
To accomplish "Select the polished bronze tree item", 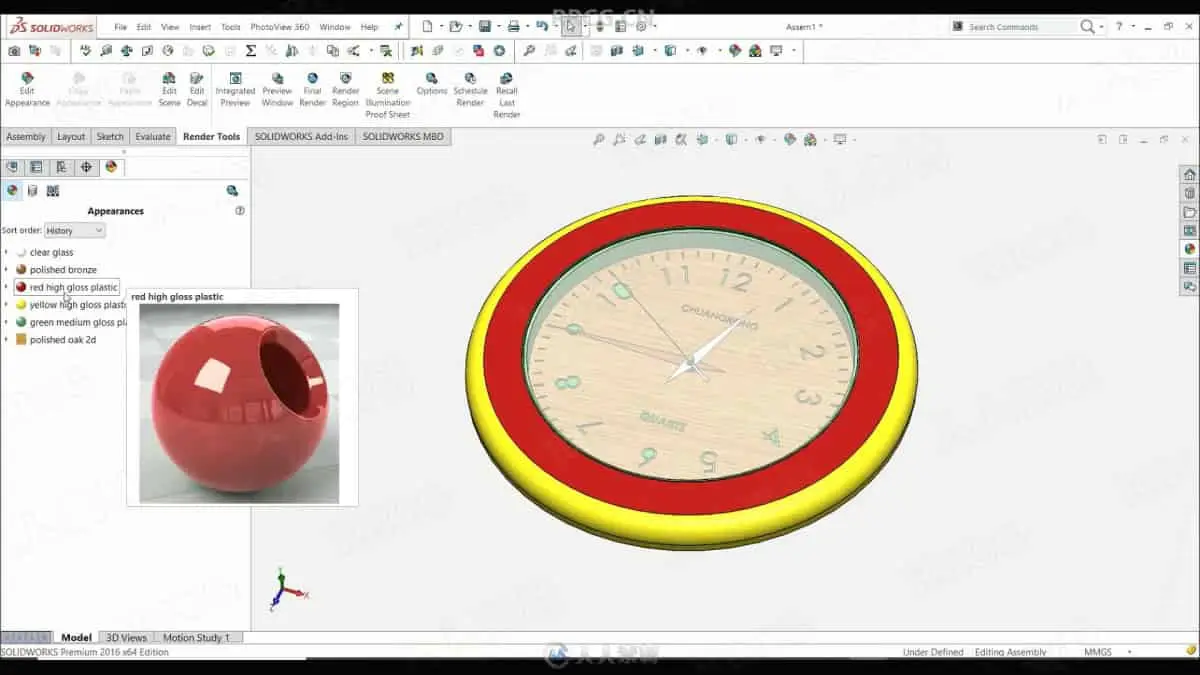I will point(63,270).
